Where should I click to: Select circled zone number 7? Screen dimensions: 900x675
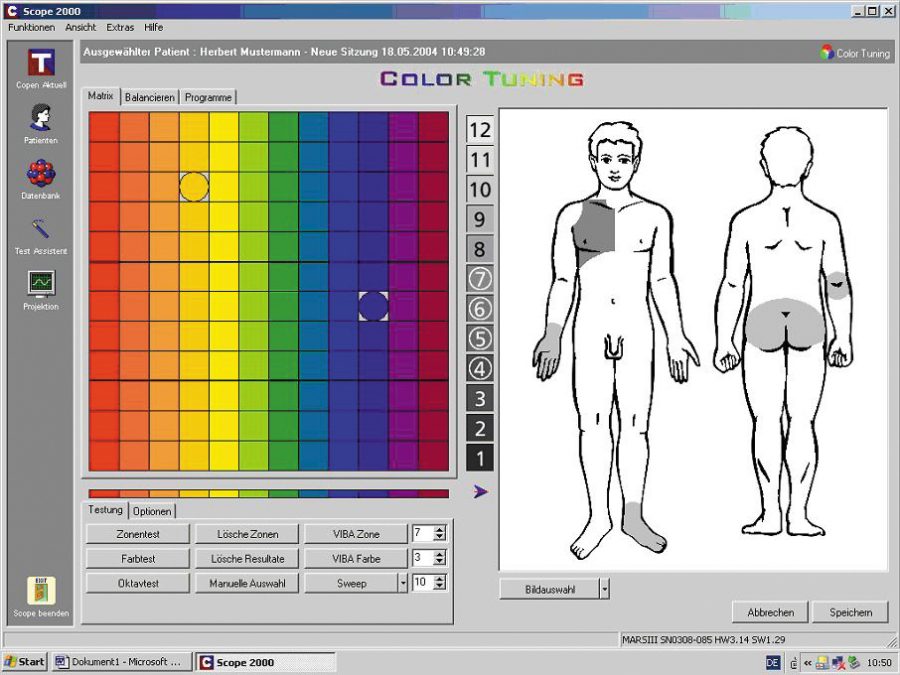point(480,279)
